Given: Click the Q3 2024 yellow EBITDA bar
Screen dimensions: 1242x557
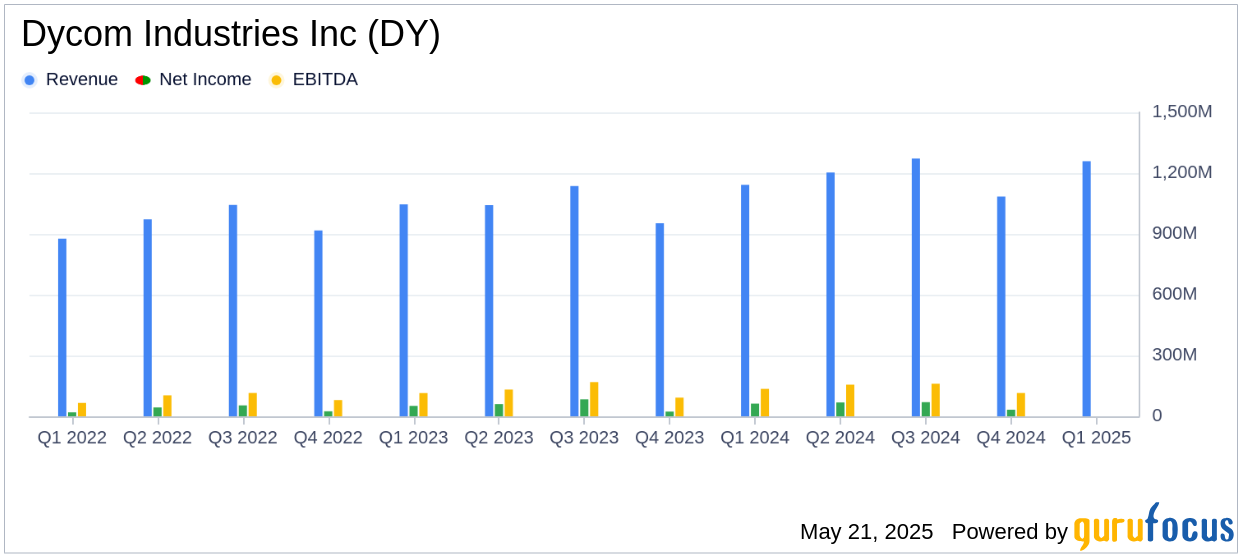Looking at the screenshot, I should point(936,400).
